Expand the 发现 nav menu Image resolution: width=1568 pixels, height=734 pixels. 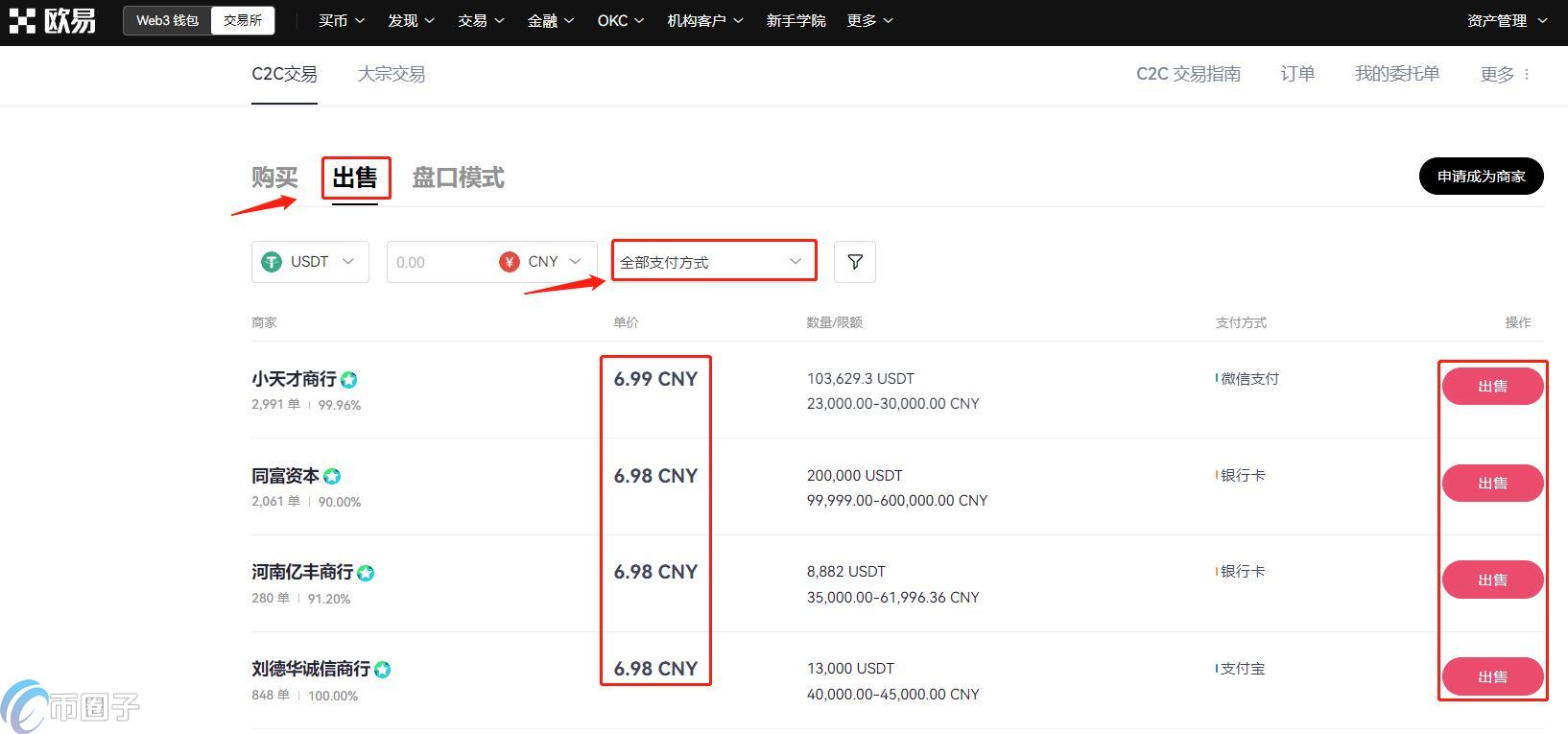[412, 20]
